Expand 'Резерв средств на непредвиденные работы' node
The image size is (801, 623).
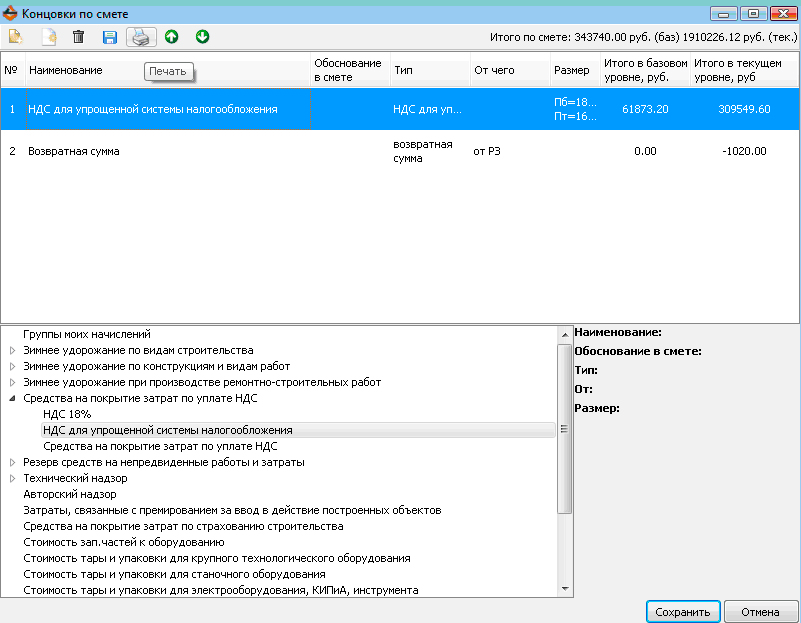[12, 462]
